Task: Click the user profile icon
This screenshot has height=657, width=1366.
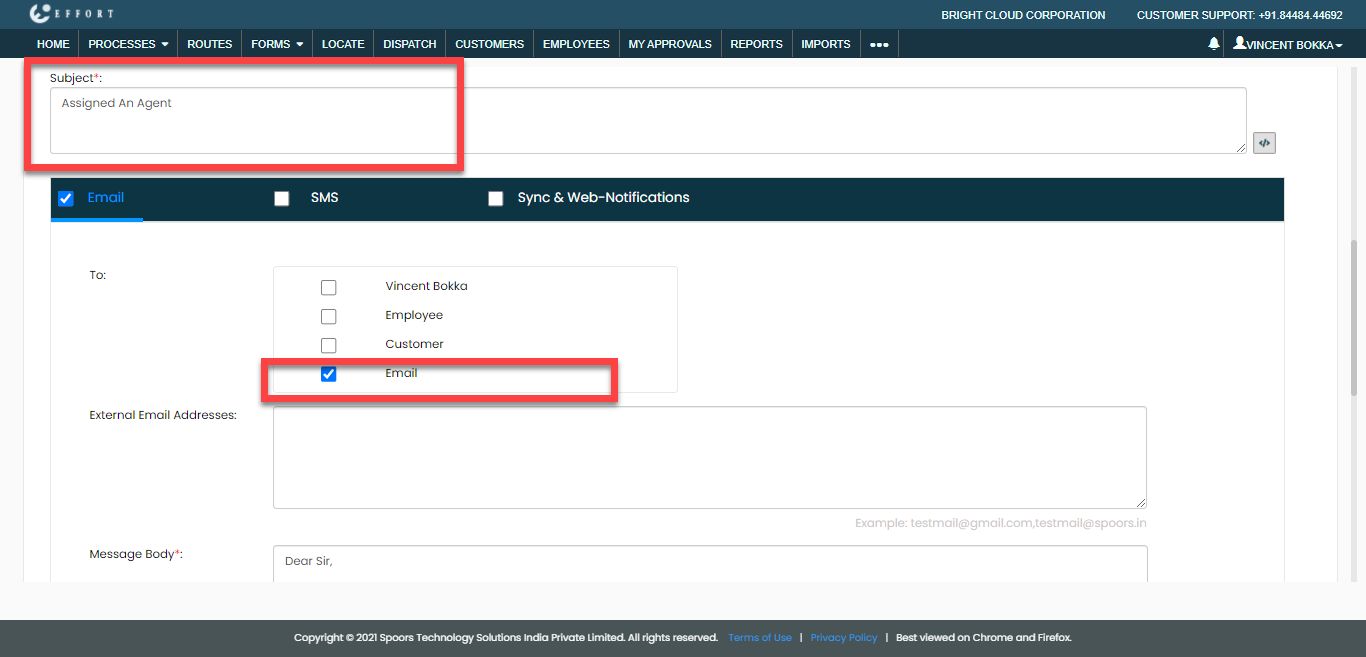Action: click(x=1240, y=43)
